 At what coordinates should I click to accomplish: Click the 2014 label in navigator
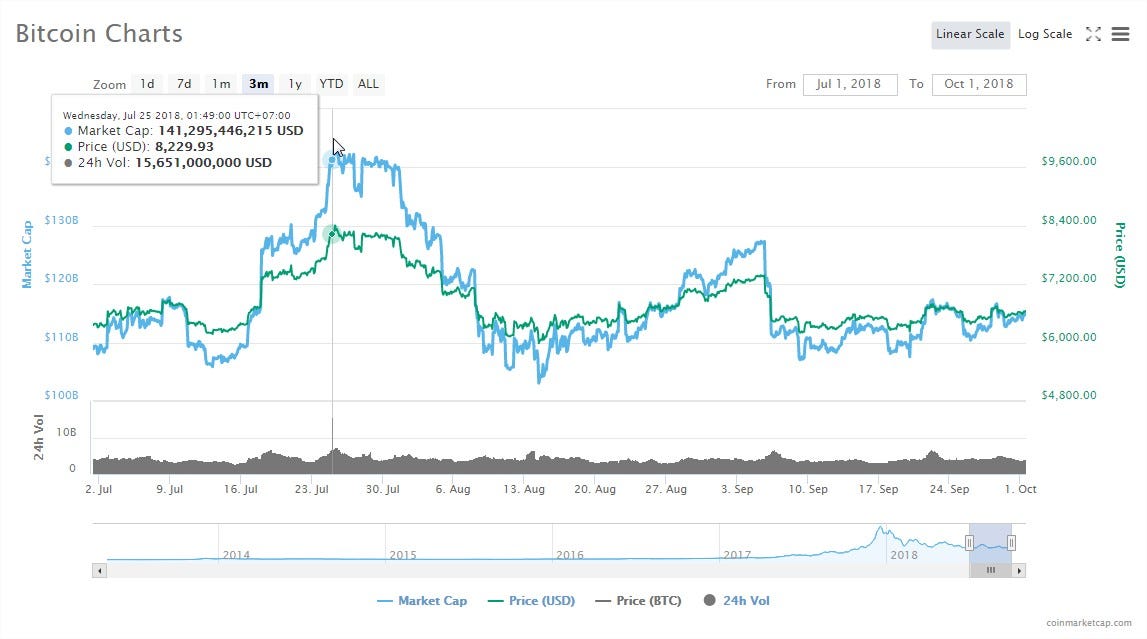236,555
